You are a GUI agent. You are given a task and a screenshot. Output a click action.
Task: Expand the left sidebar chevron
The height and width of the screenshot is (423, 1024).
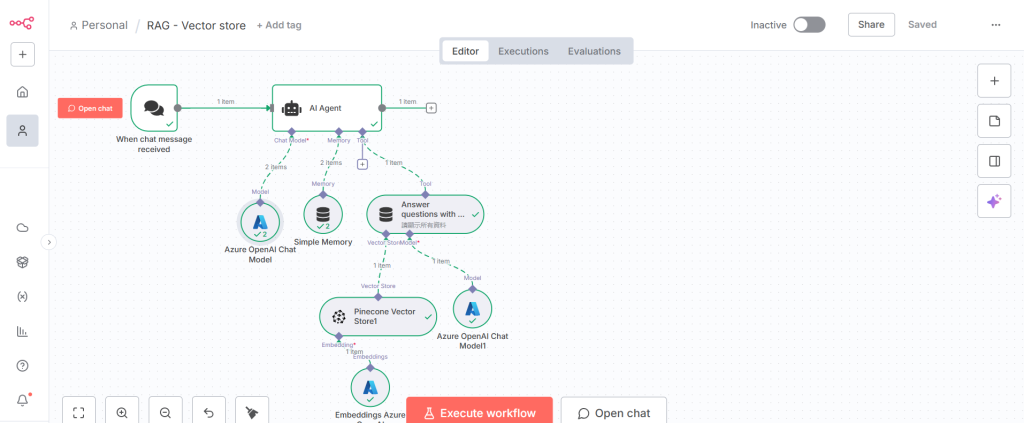click(x=49, y=241)
